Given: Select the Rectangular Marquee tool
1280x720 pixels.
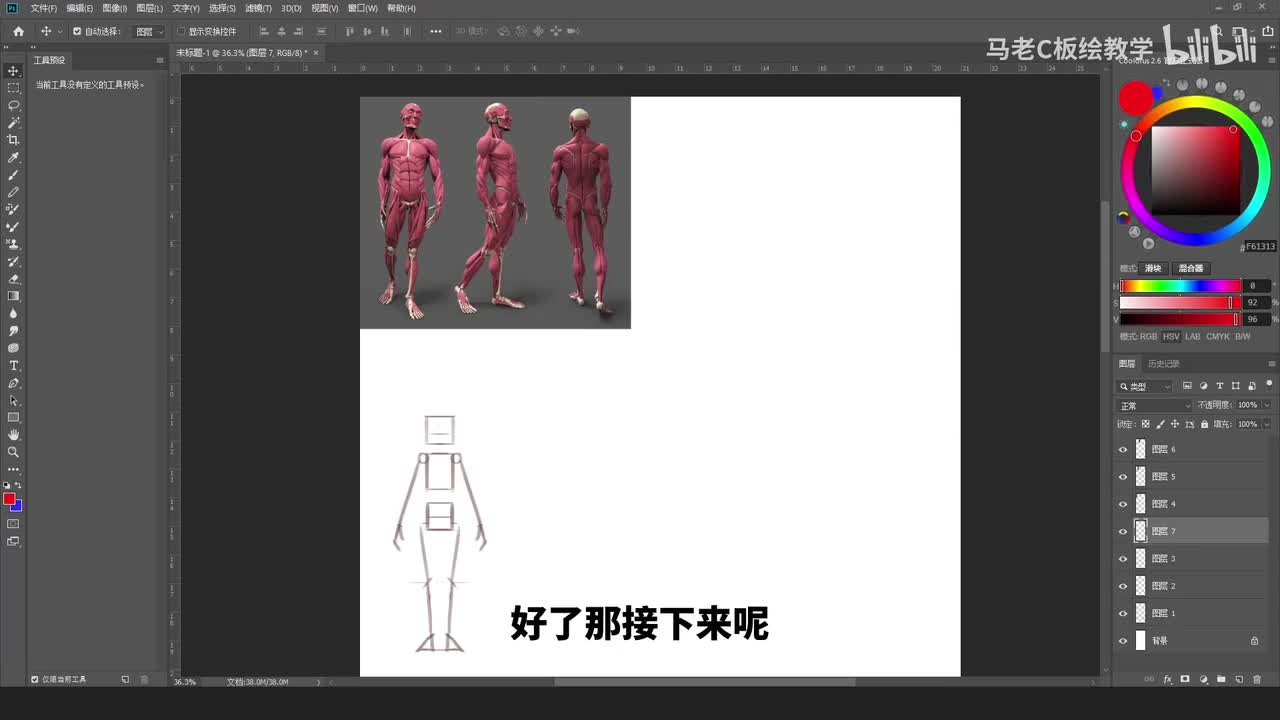Looking at the screenshot, I should 14,88.
